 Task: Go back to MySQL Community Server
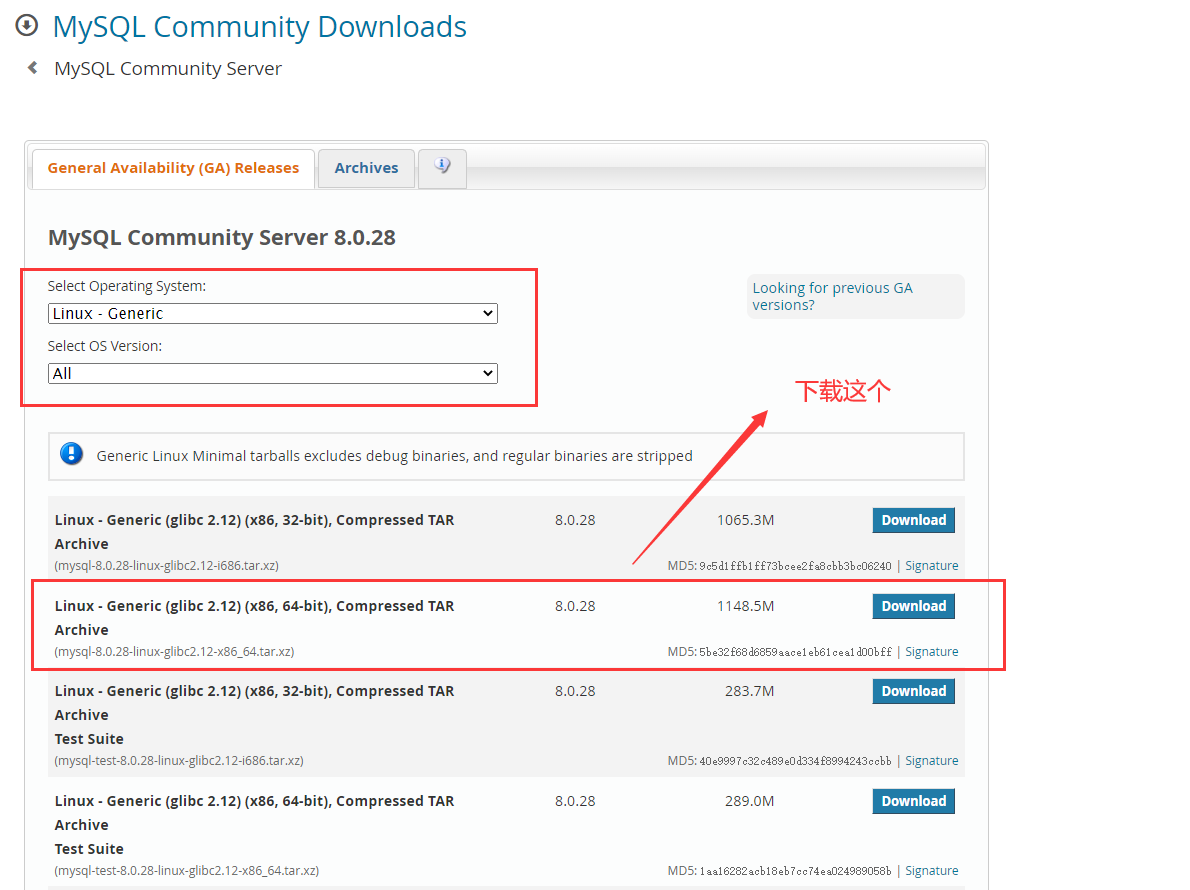click(x=168, y=68)
